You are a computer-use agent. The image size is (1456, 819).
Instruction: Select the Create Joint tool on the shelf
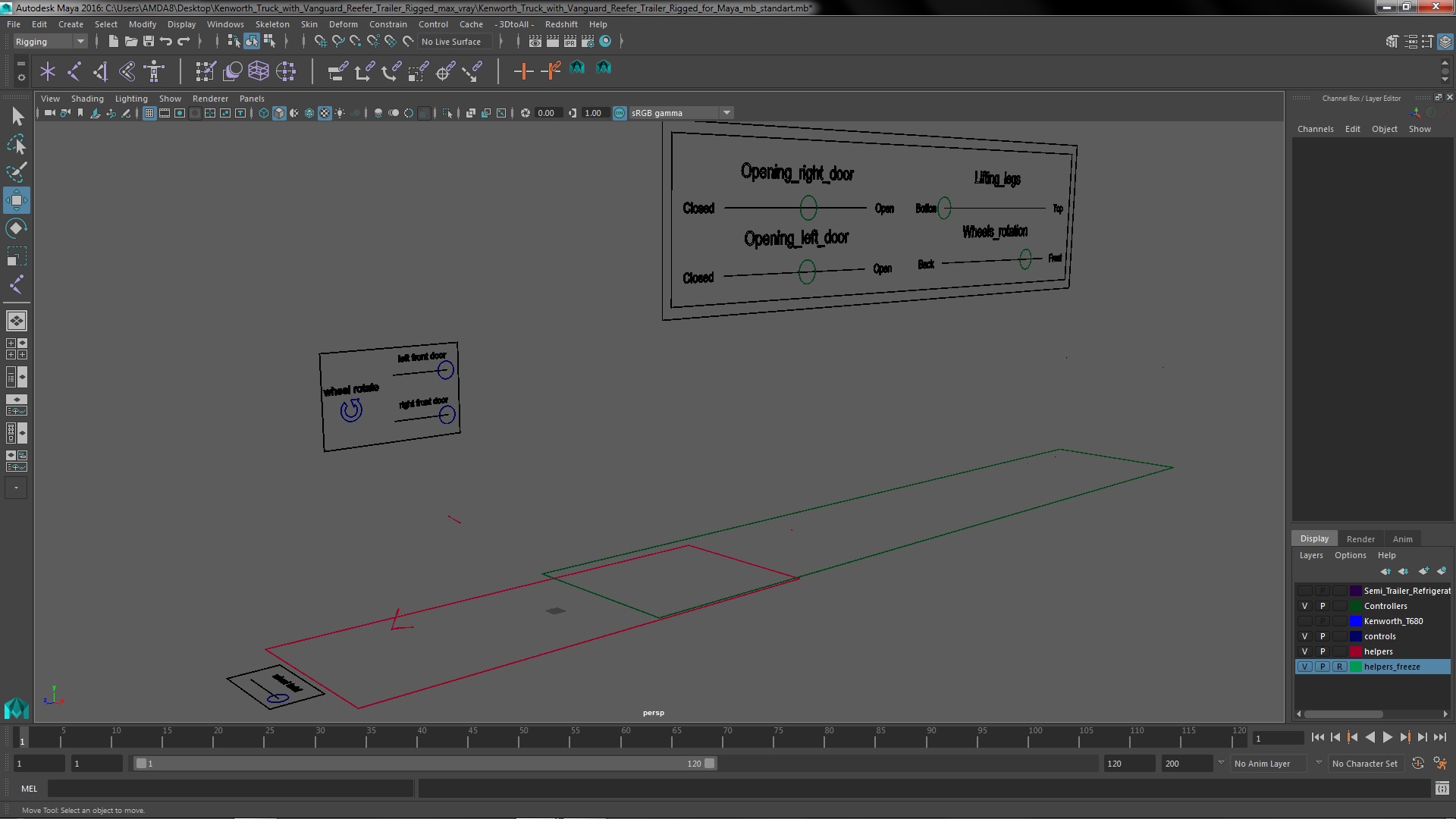74,71
